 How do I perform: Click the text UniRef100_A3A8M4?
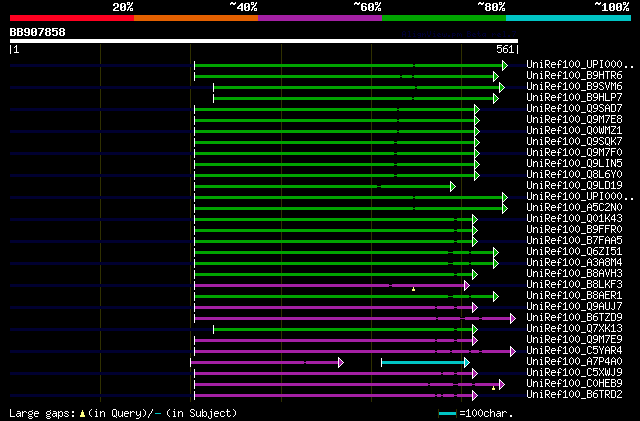coord(574,263)
